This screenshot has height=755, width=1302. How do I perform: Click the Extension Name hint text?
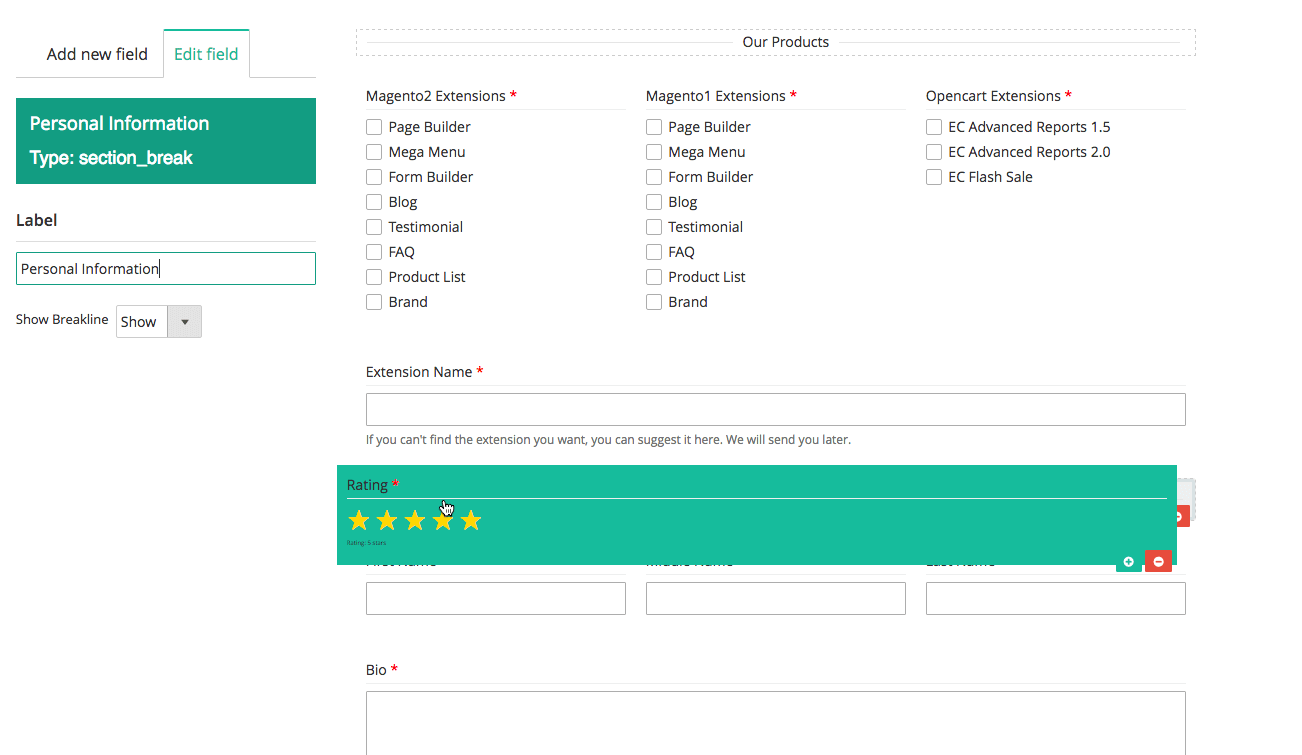608,439
